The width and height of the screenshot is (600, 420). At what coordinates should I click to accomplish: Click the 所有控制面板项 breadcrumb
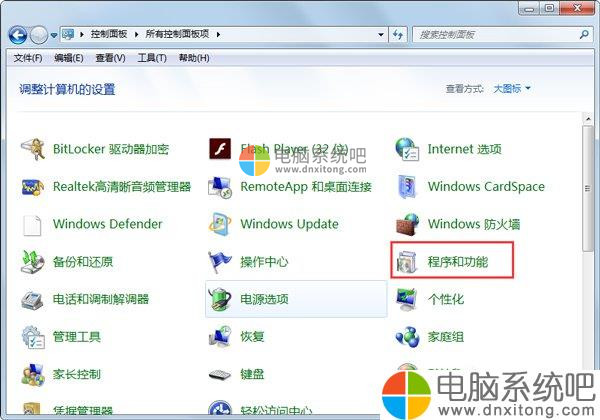coord(177,34)
